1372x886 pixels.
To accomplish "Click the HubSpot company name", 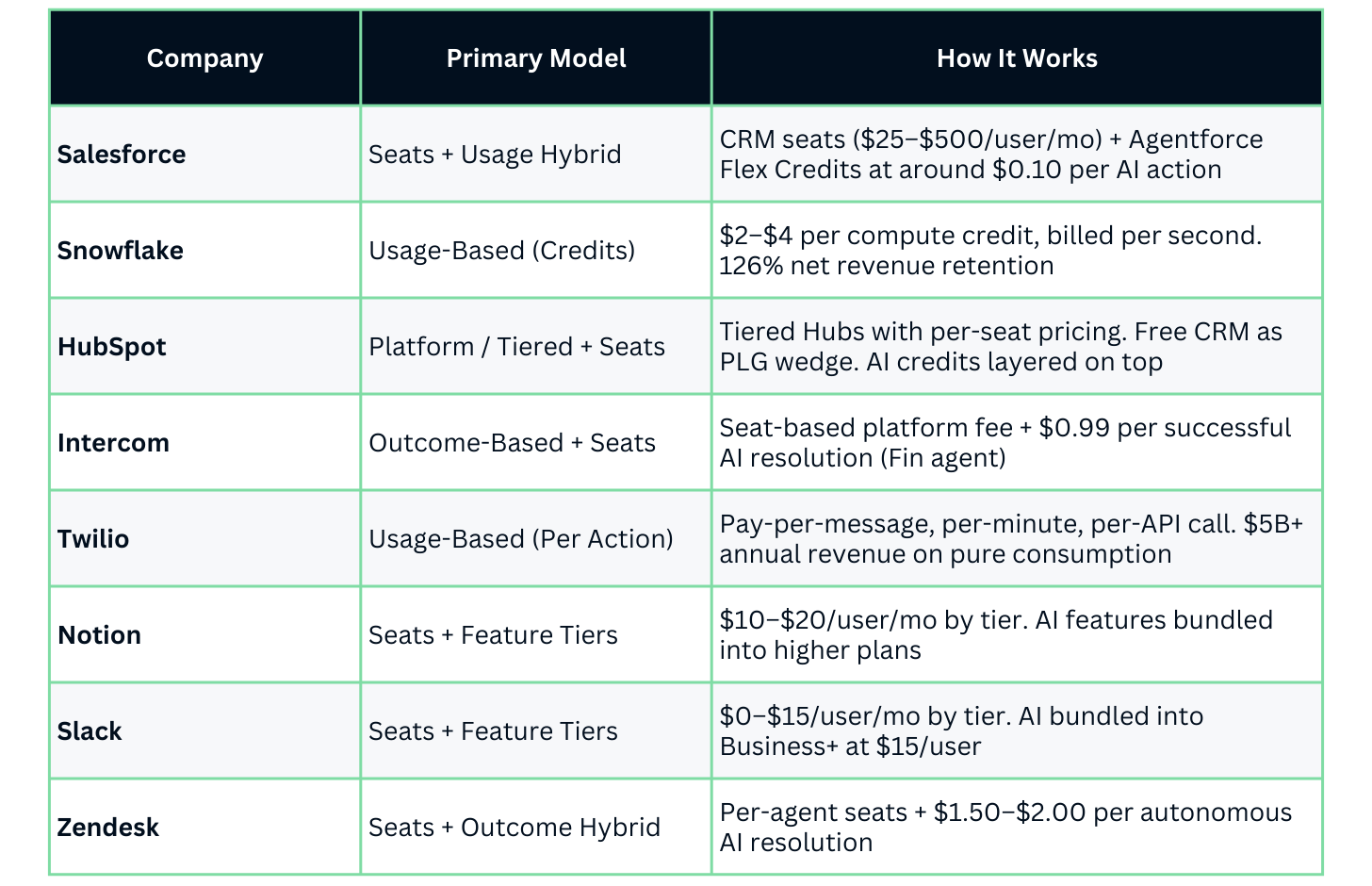I will tap(111, 347).
